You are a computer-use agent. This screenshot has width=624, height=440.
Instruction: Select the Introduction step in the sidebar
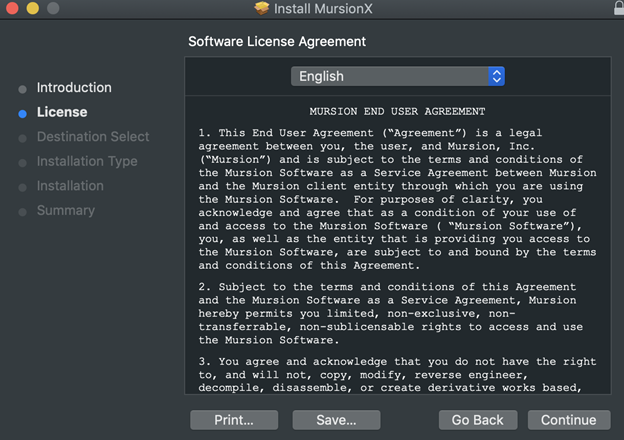pos(74,88)
